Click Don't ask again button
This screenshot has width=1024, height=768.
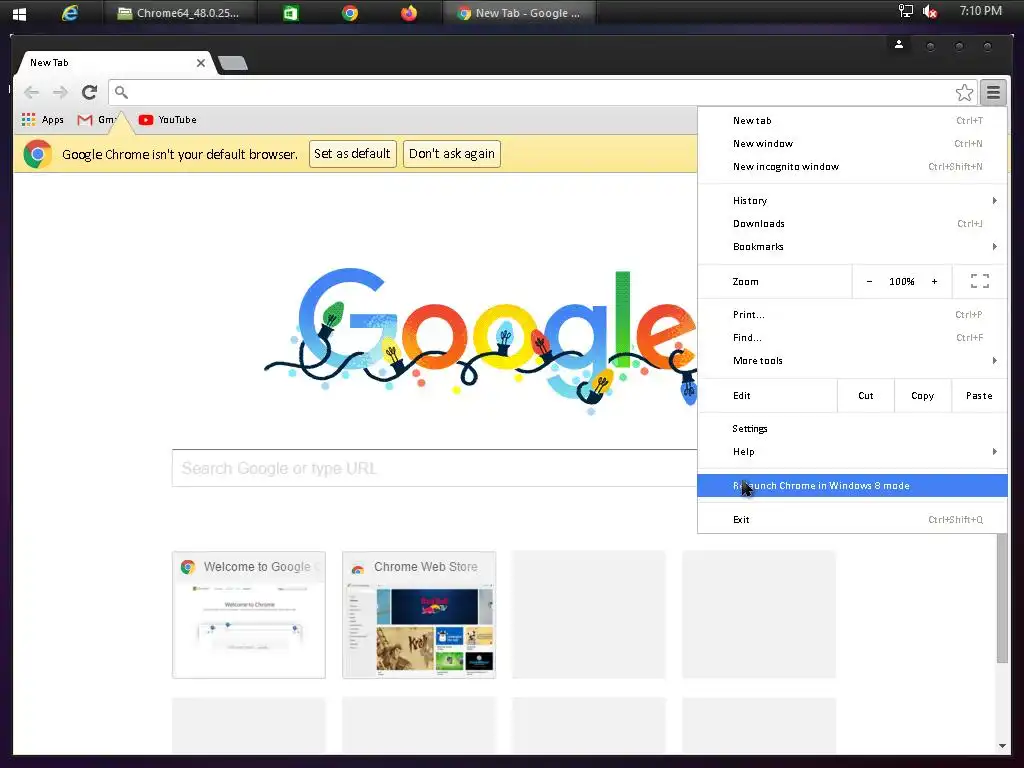click(452, 154)
